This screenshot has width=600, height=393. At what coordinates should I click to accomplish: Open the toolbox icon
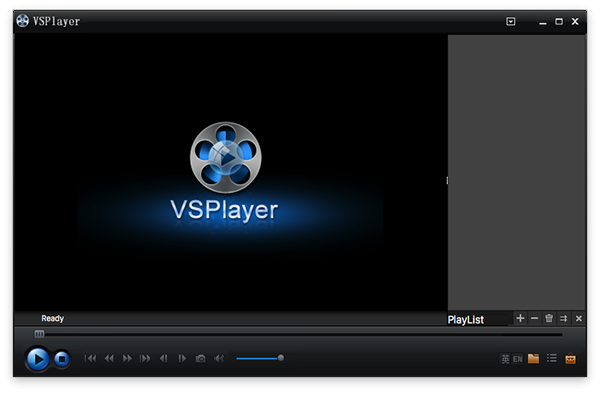(x=571, y=359)
